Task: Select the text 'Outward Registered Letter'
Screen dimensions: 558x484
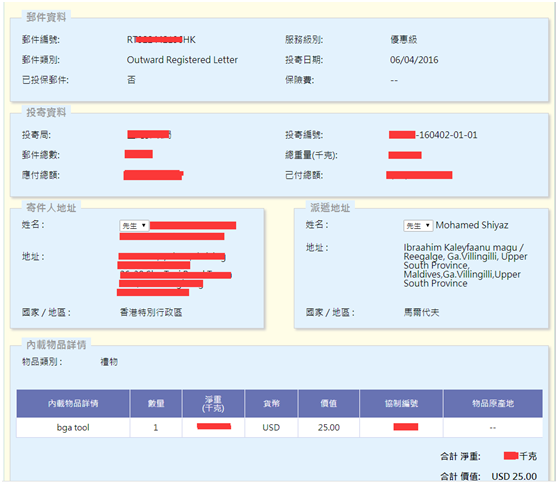Action: (x=182, y=60)
